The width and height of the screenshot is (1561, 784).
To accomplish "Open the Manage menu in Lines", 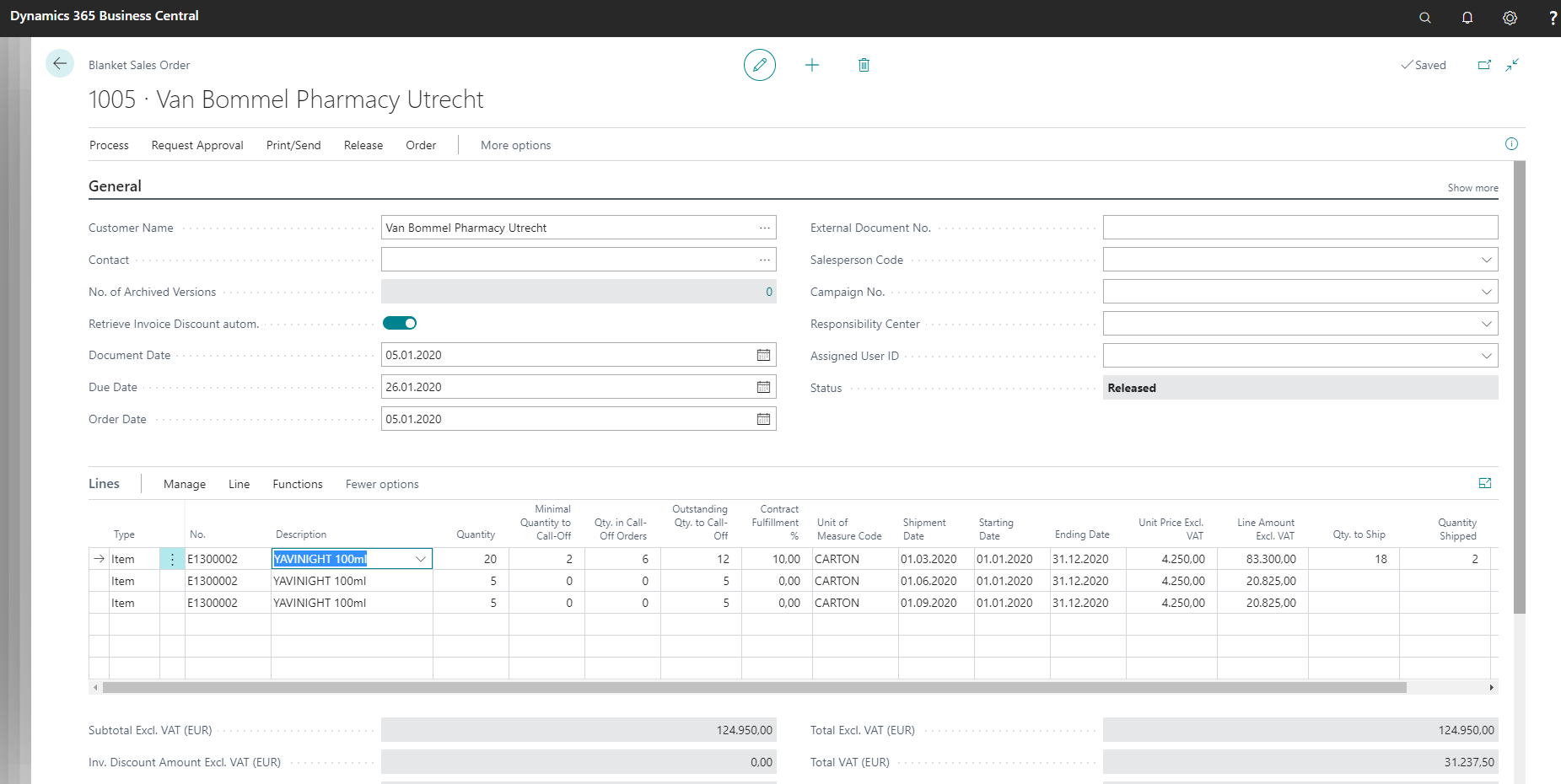I will pos(185,484).
